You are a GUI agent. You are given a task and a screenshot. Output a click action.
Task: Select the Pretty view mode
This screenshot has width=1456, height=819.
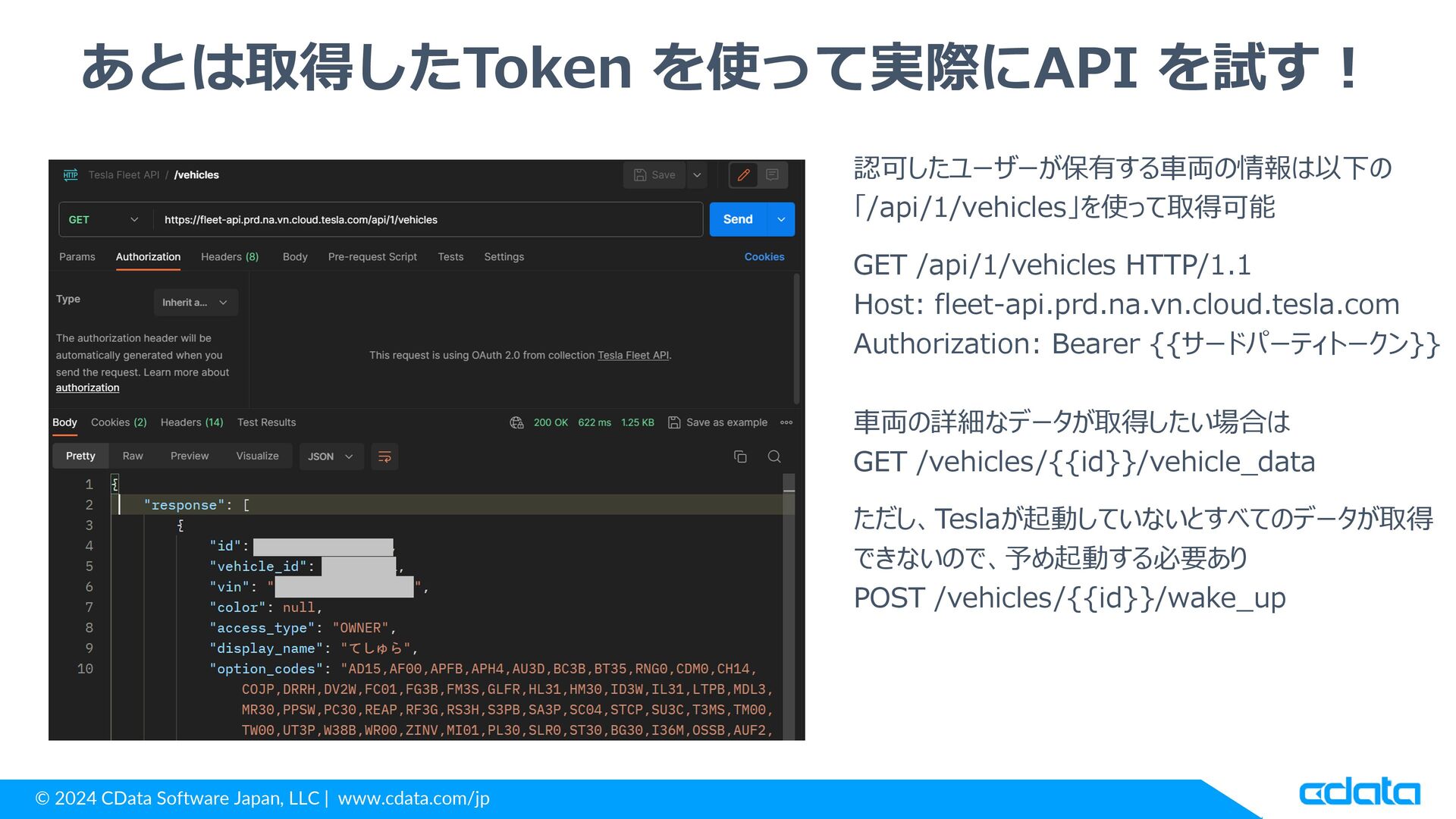pyautogui.click(x=80, y=456)
